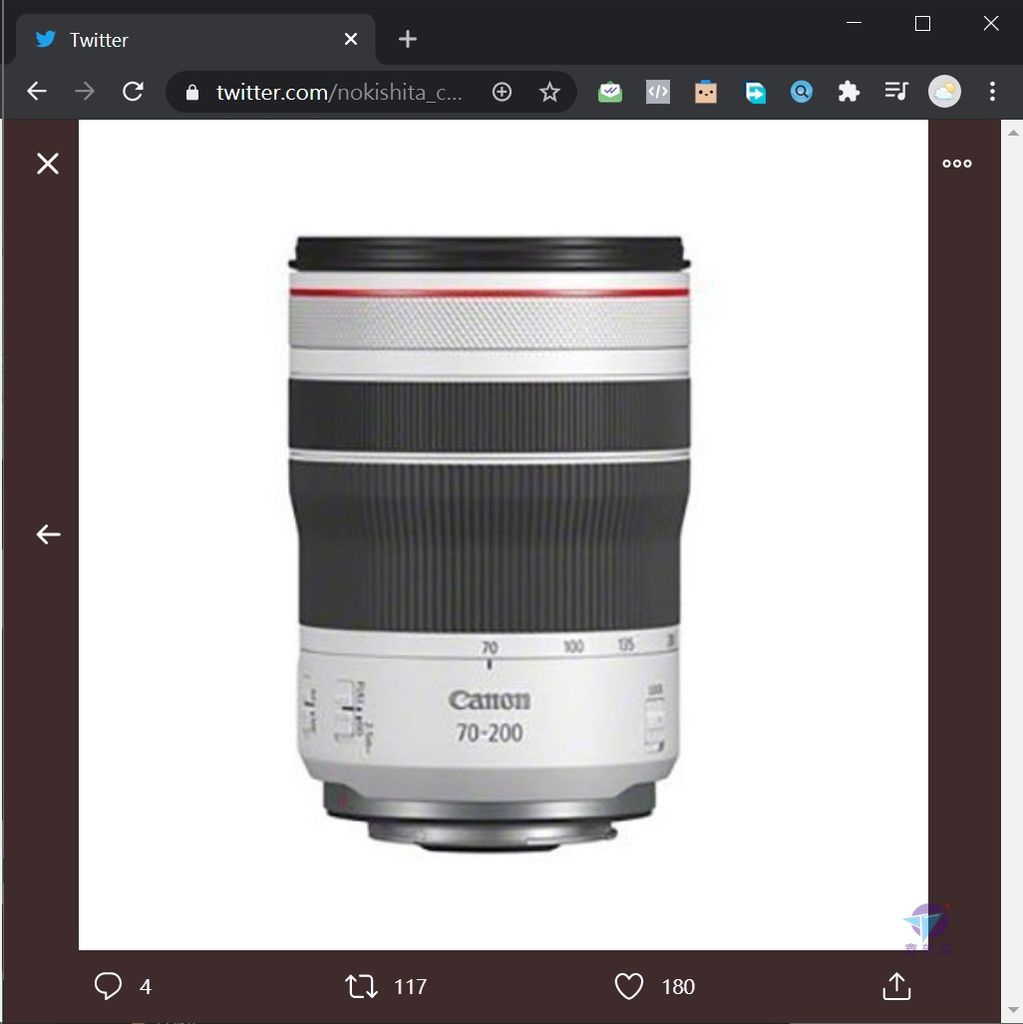Click the scrollbar down arrow
The image size is (1023, 1024).
[1013, 1010]
